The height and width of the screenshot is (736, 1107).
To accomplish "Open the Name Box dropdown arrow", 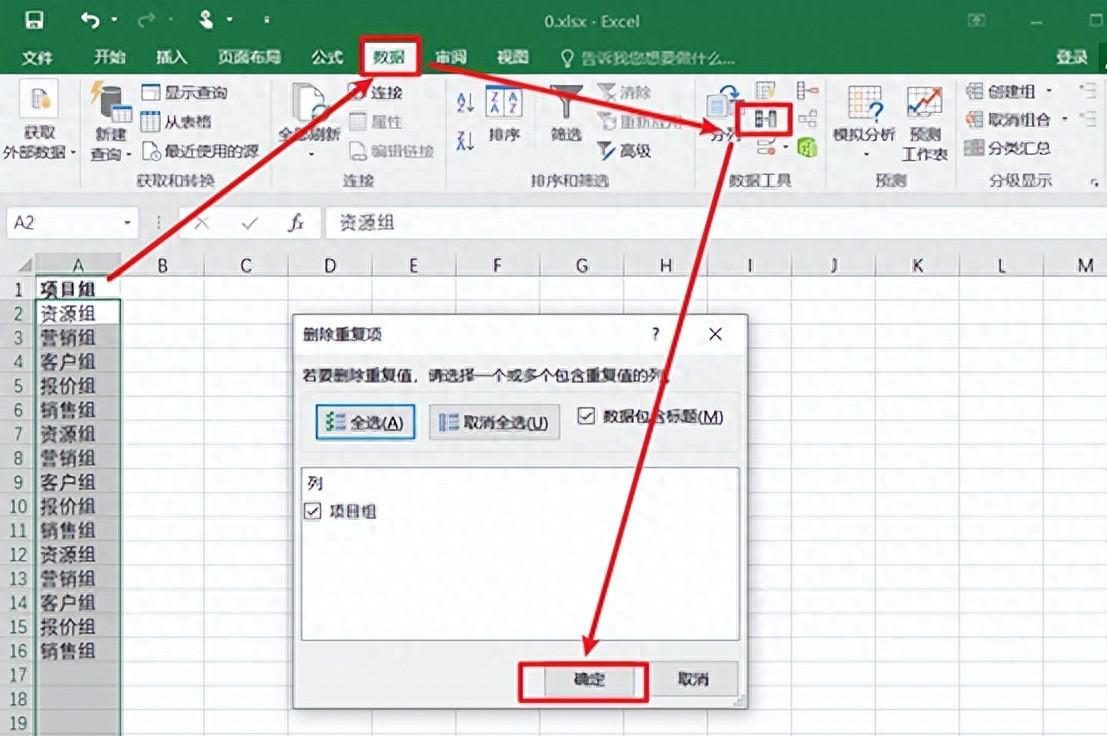I will tap(127, 223).
